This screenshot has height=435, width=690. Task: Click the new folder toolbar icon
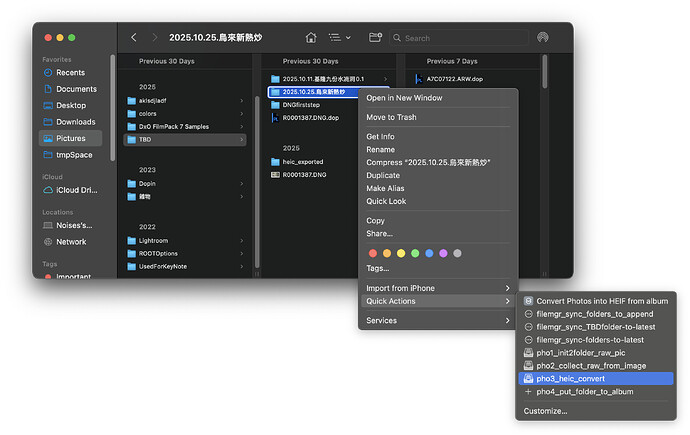pos(375,38)
